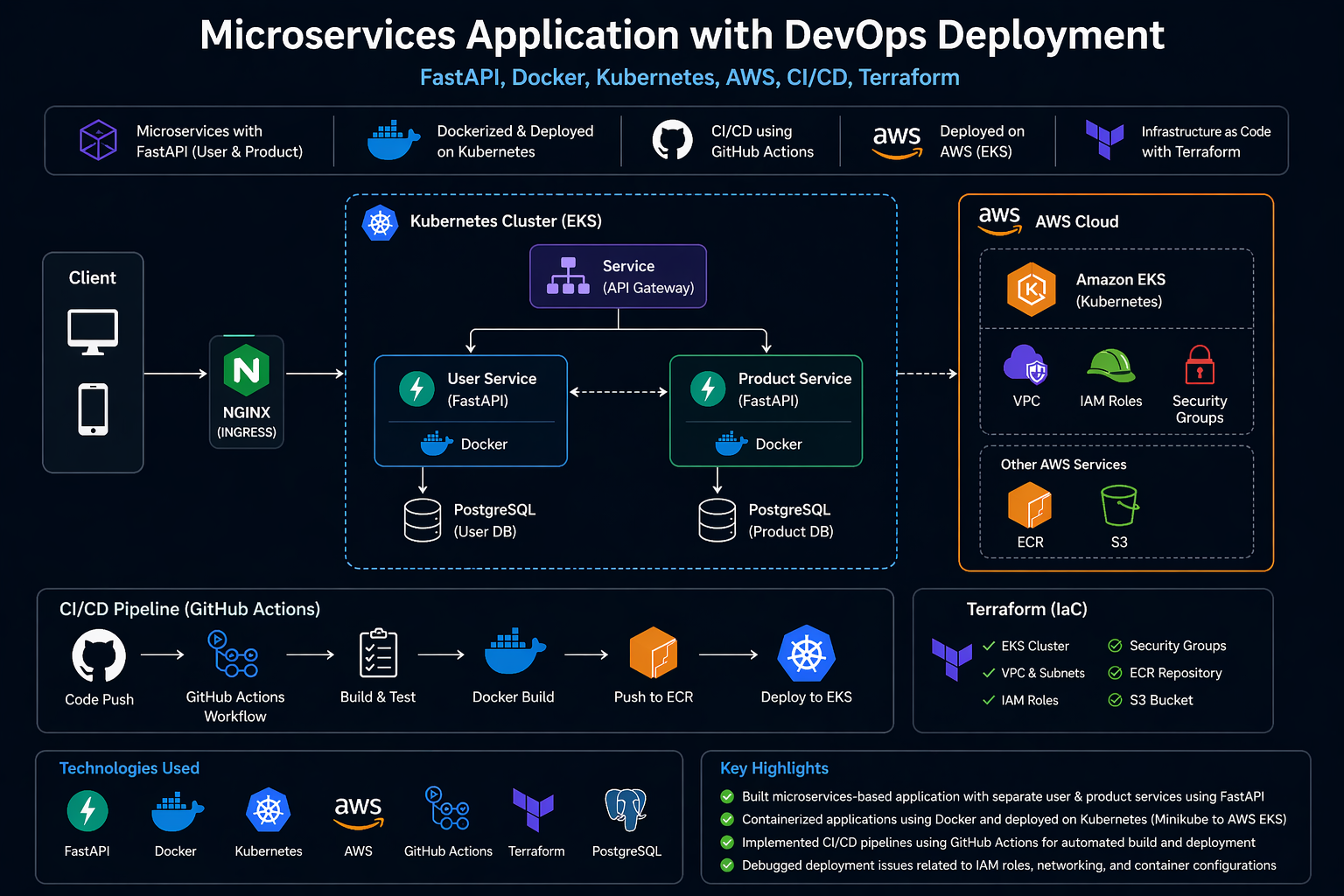Click the Service API Gateway box
This screenshot has height=896, width=1344.
(x=618, y=276)
